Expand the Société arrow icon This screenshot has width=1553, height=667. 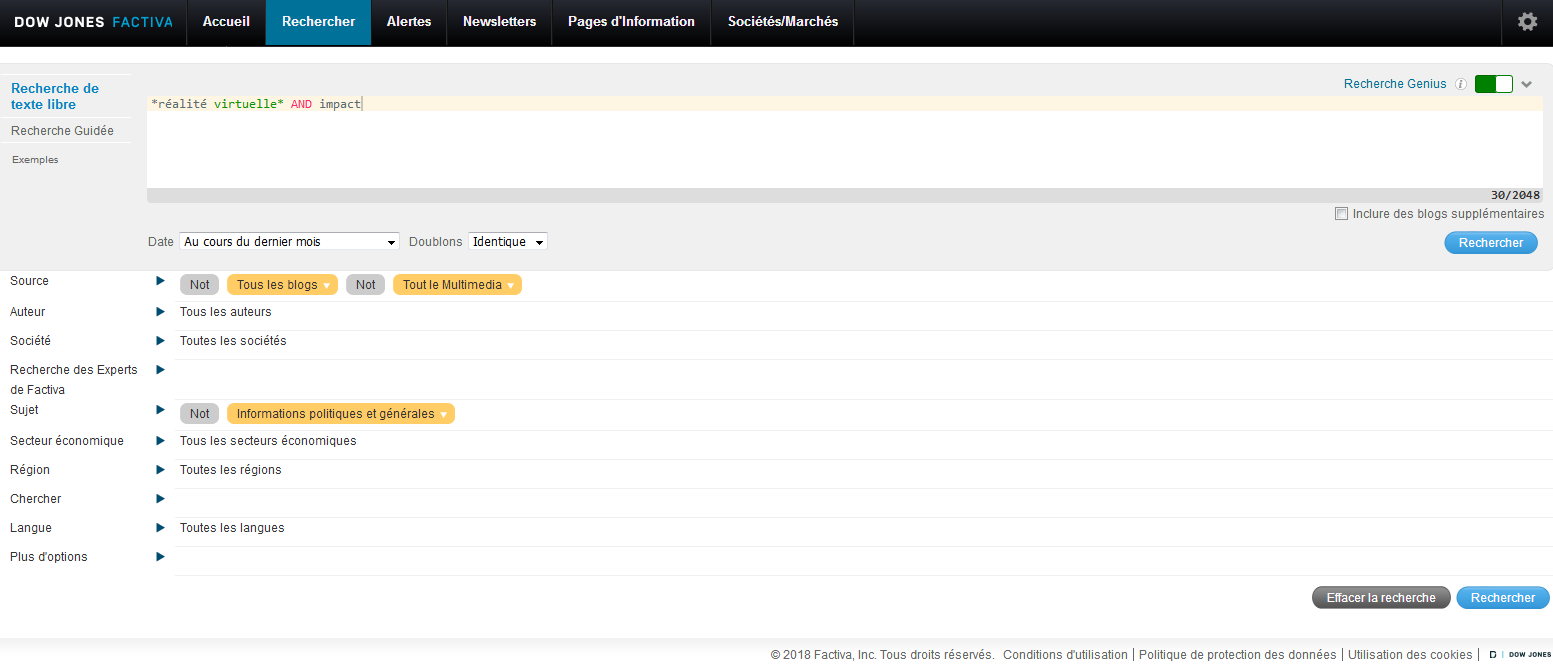(160, 341)
